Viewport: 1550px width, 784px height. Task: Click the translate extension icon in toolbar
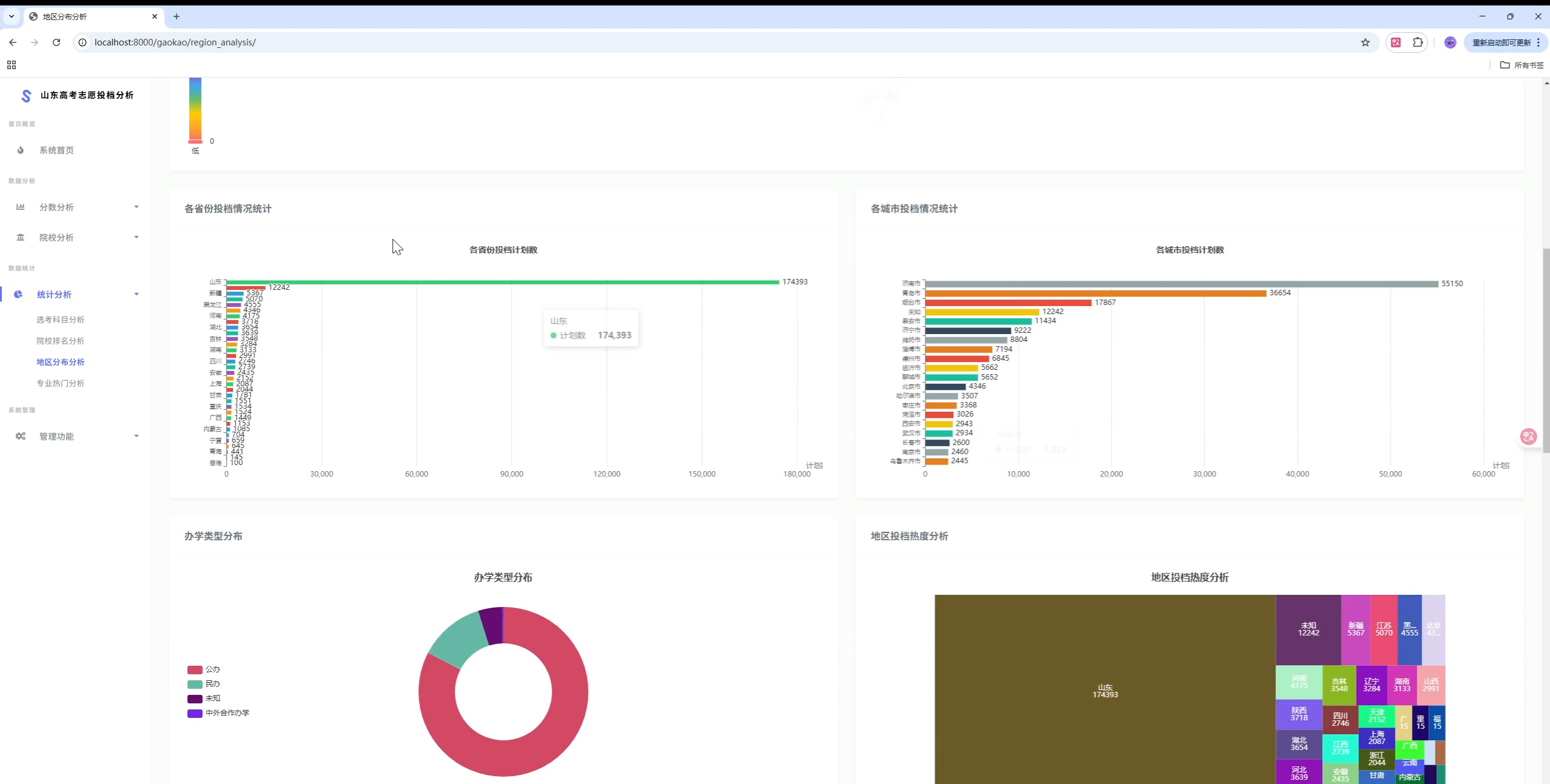(1396, 42)
